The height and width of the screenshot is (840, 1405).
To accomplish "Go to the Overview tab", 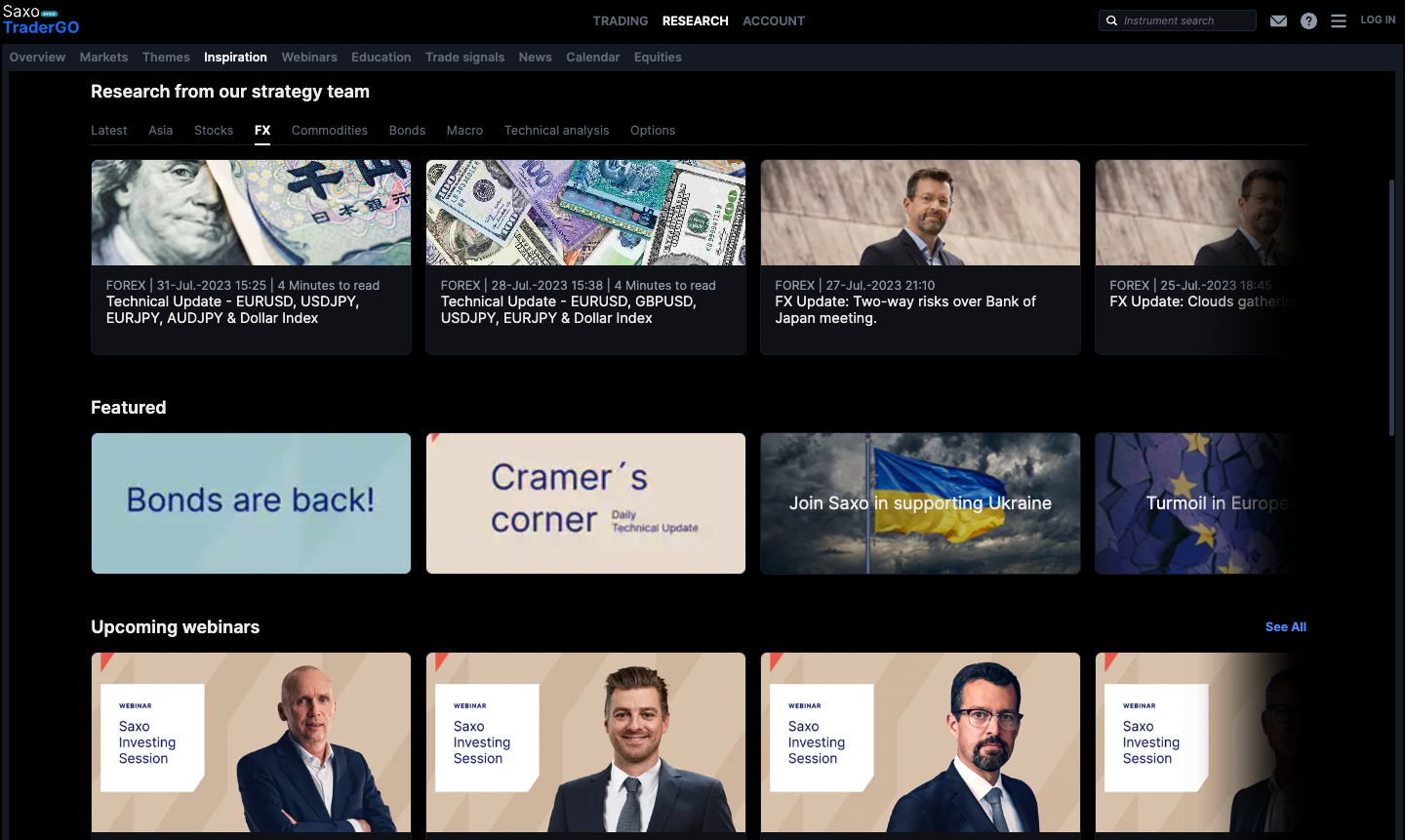I will tap(37, 57).
